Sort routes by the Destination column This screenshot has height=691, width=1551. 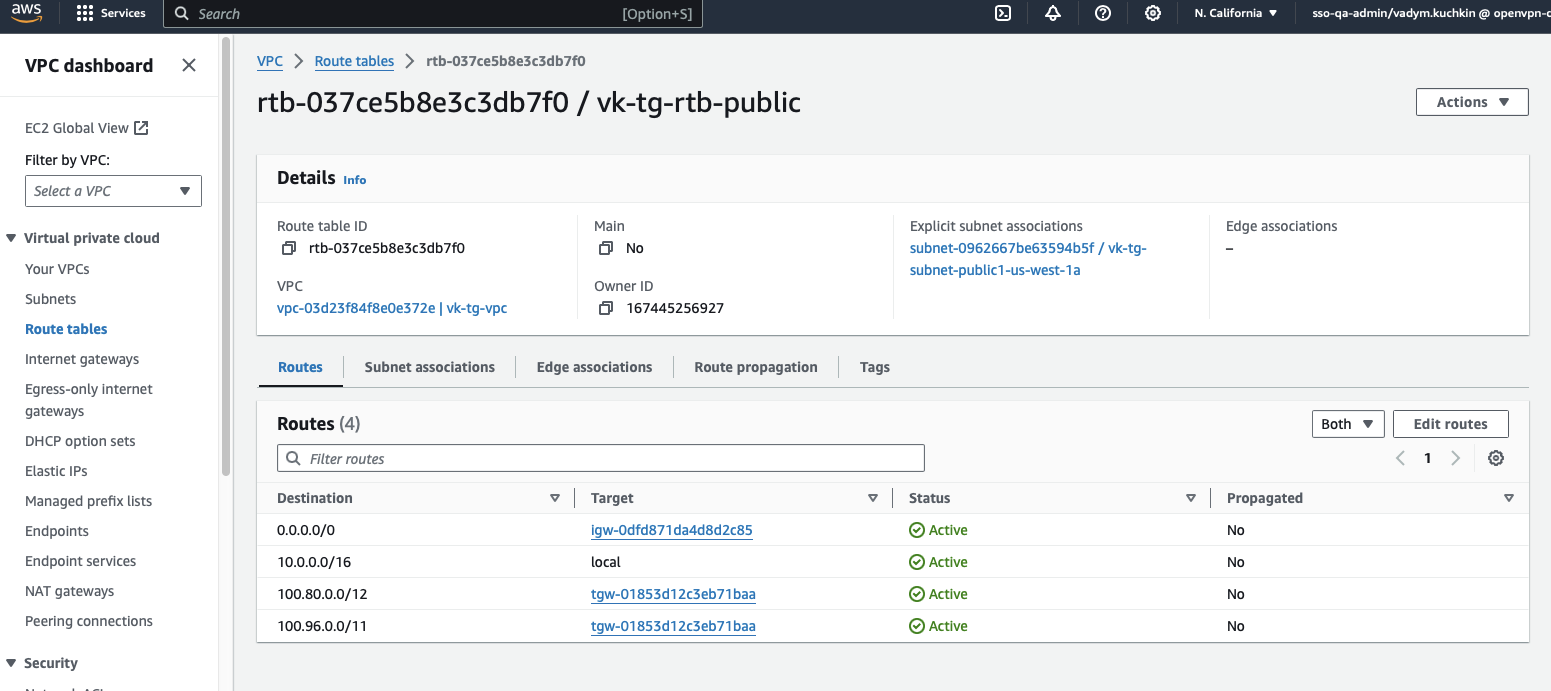[x=315, y=498]
